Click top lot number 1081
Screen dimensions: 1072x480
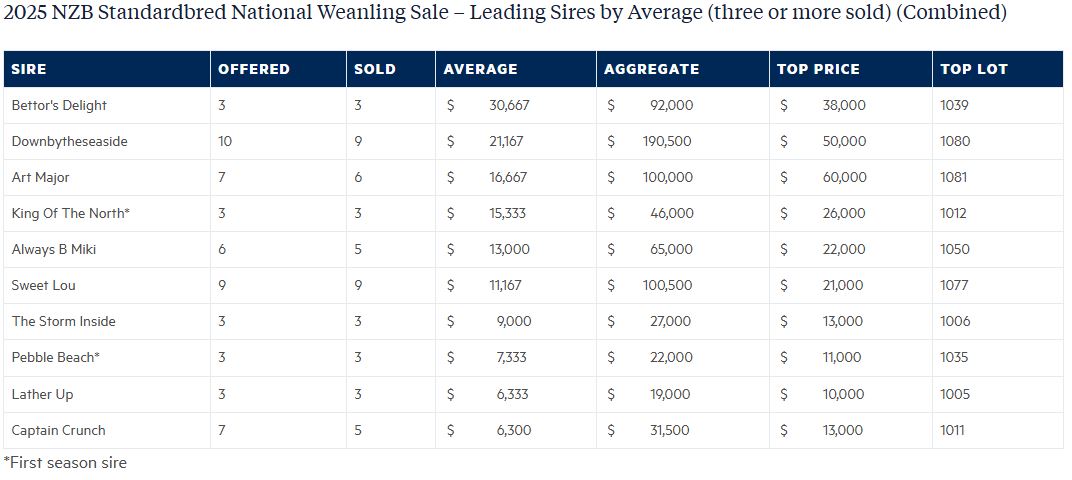[x=955, y=177]
